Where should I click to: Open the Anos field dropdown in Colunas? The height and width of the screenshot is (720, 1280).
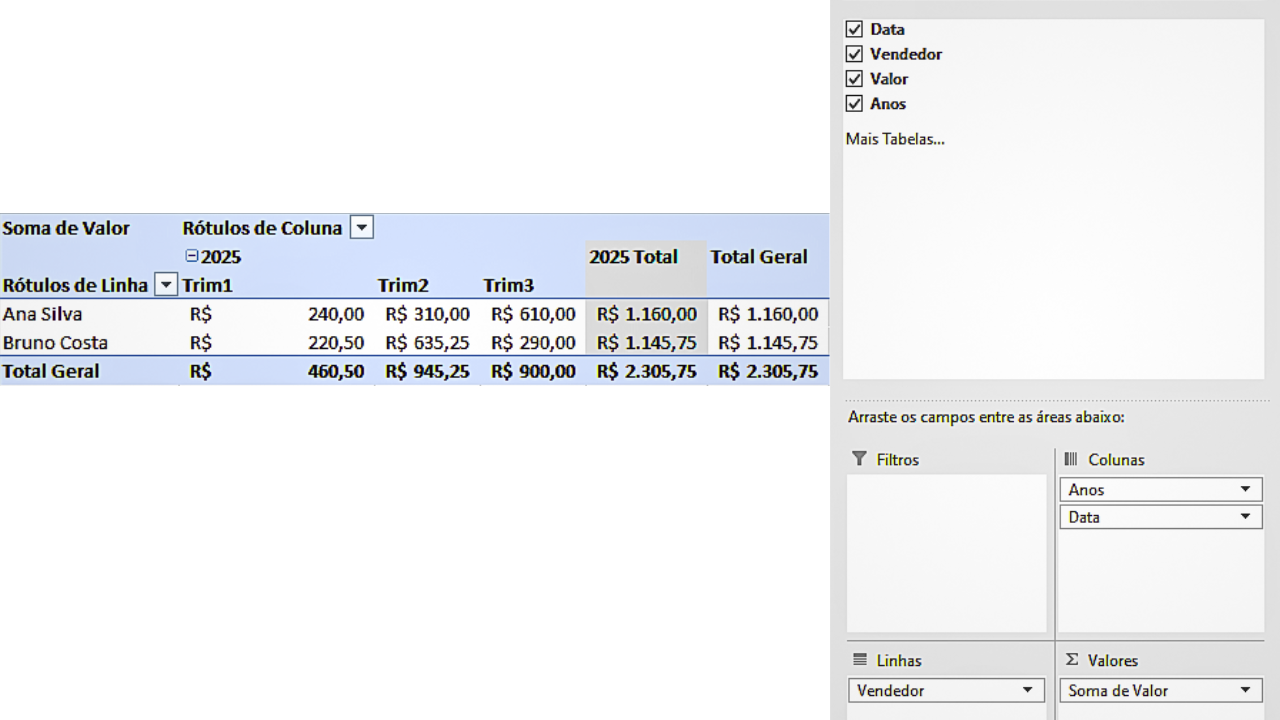coord(1245,489)
